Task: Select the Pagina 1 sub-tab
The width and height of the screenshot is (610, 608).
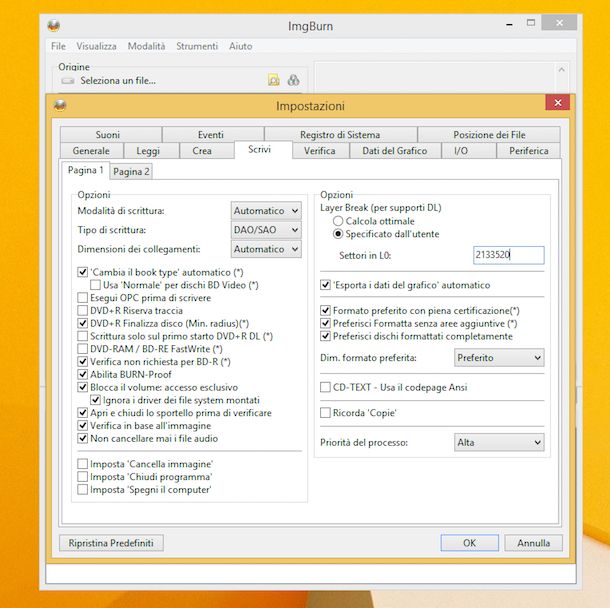Action: pos(86,170)
